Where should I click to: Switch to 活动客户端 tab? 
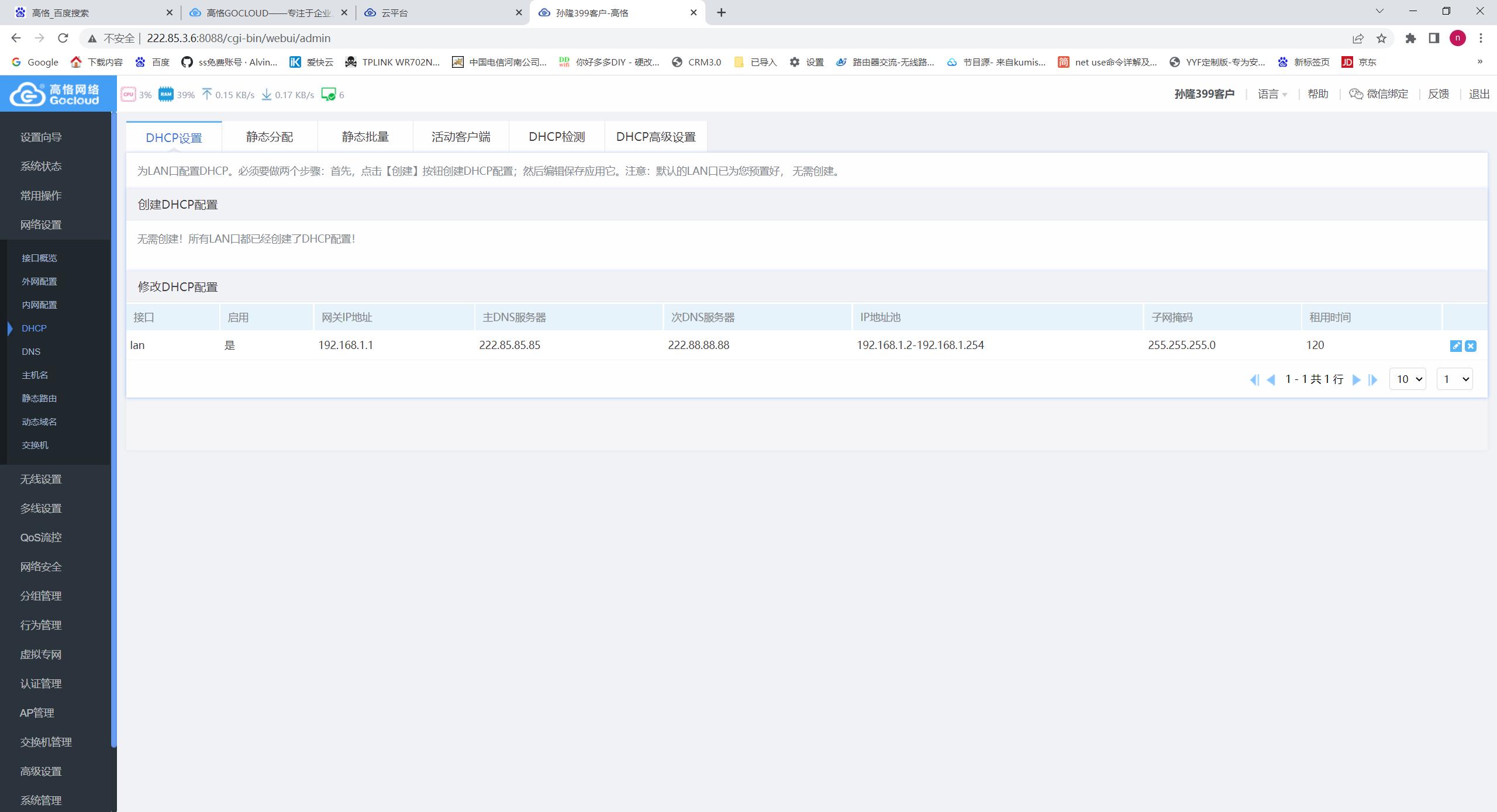click(461, 137)
